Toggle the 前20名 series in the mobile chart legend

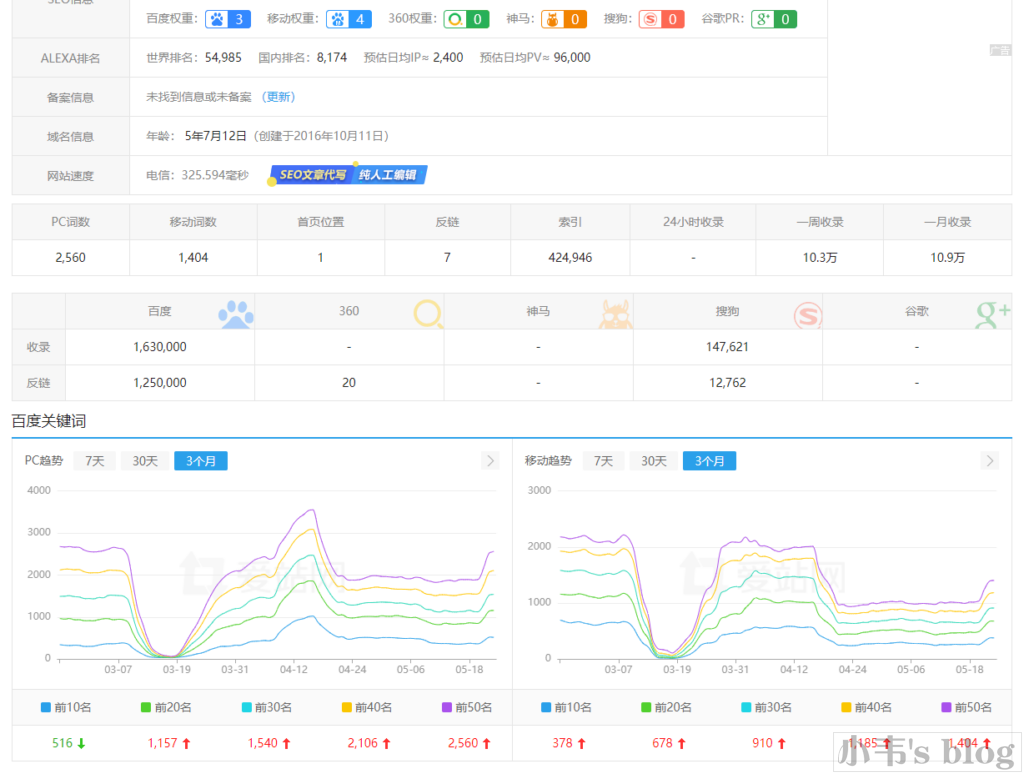pyautogui.click(x=667, y=707)
